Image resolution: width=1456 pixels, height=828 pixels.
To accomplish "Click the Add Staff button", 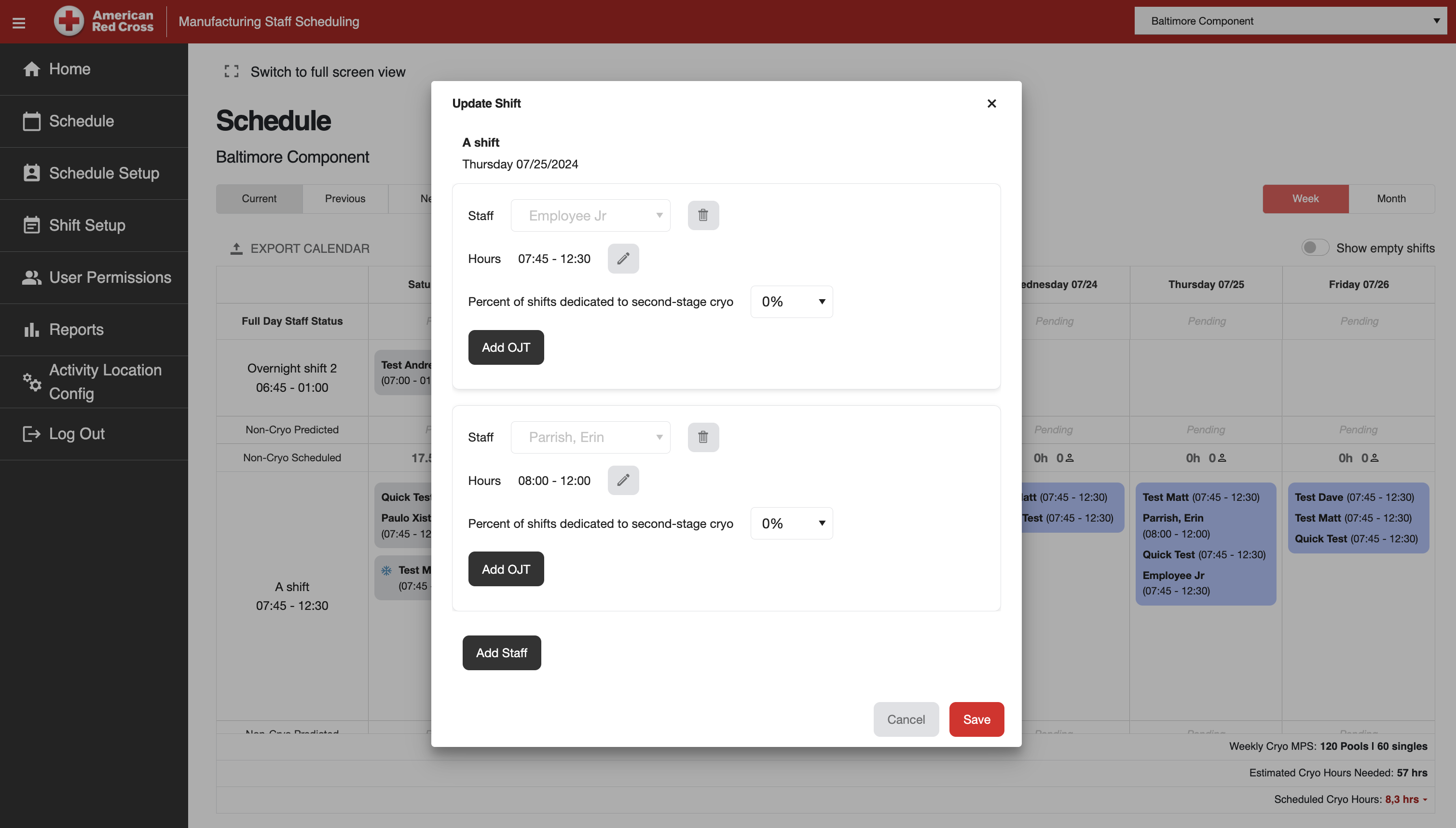I will click(501, 652).
